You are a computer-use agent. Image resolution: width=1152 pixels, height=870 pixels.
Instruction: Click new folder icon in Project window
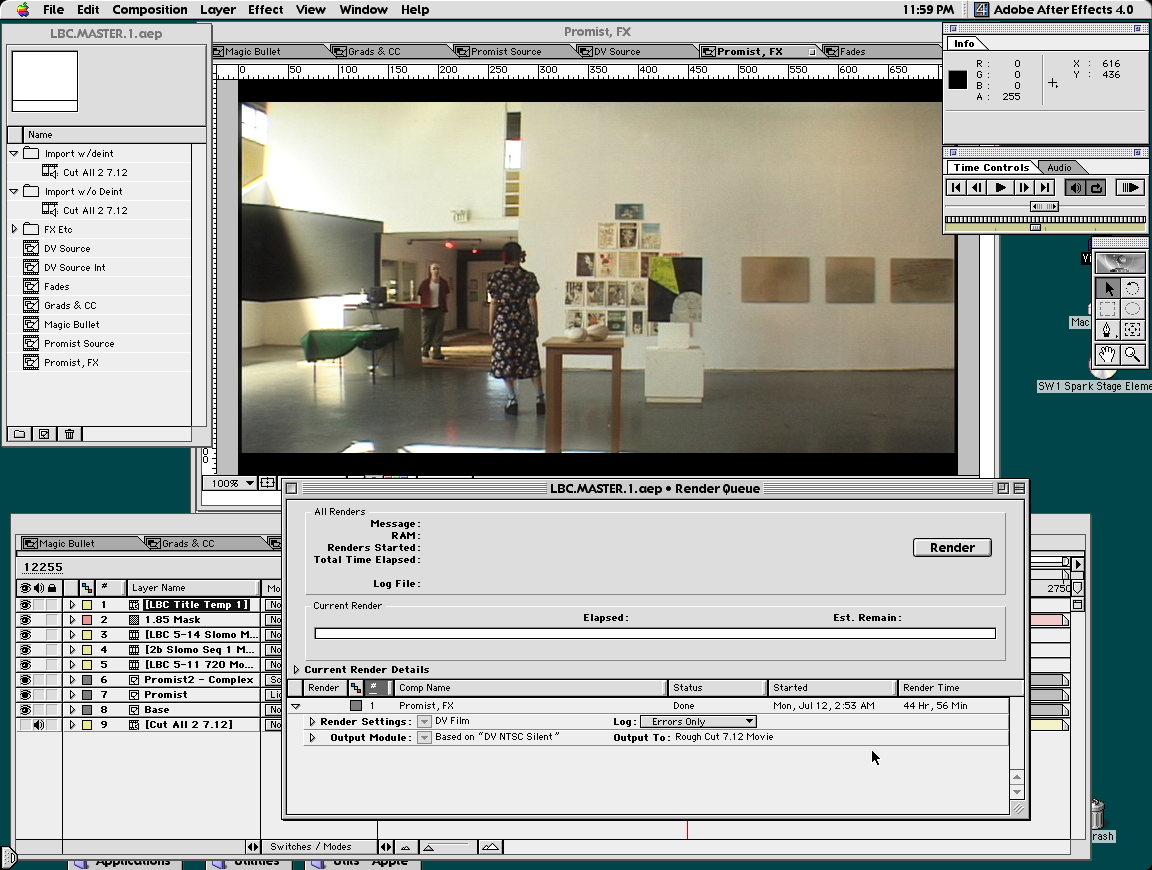(x=20, y=434)
